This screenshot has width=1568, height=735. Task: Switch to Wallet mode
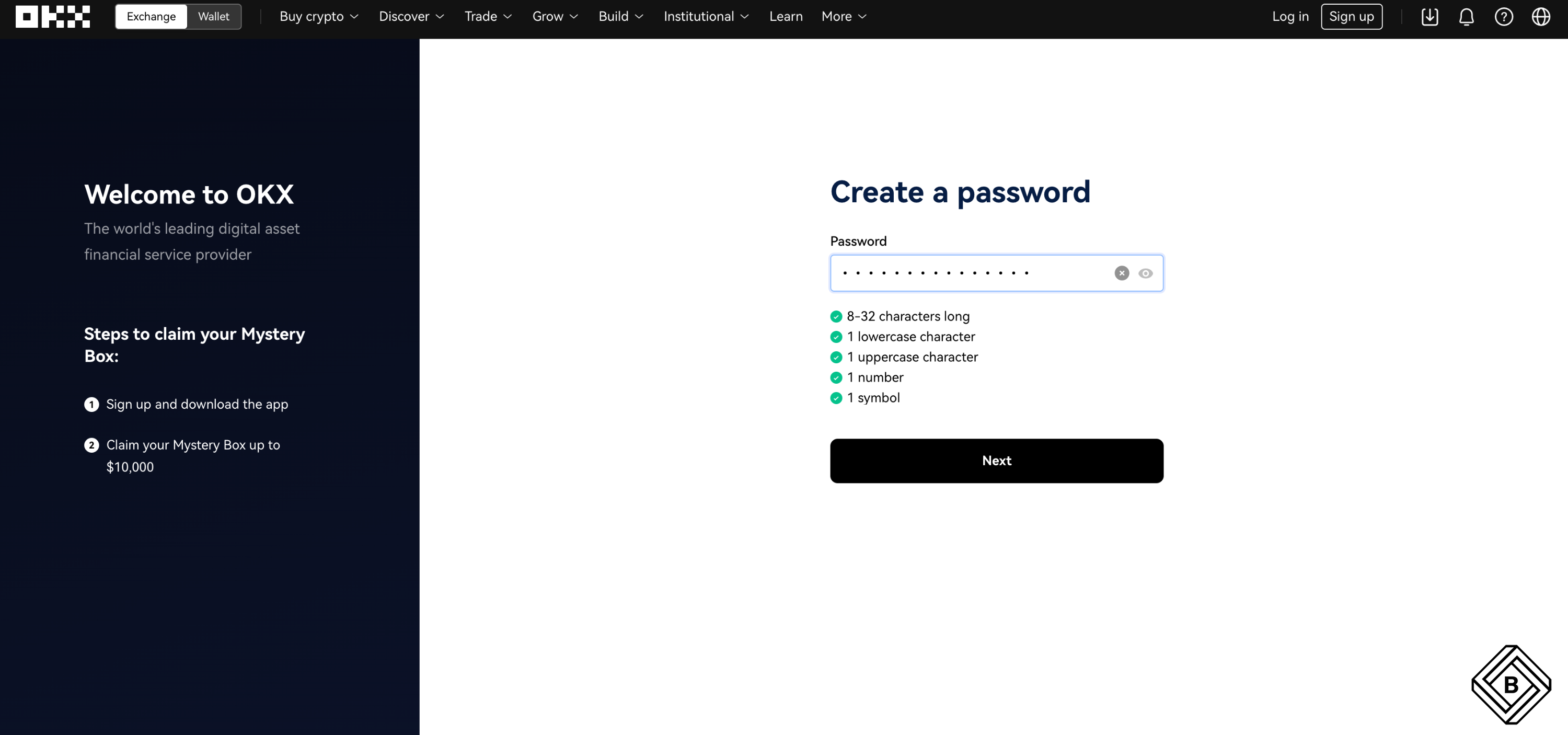(214, 16)
